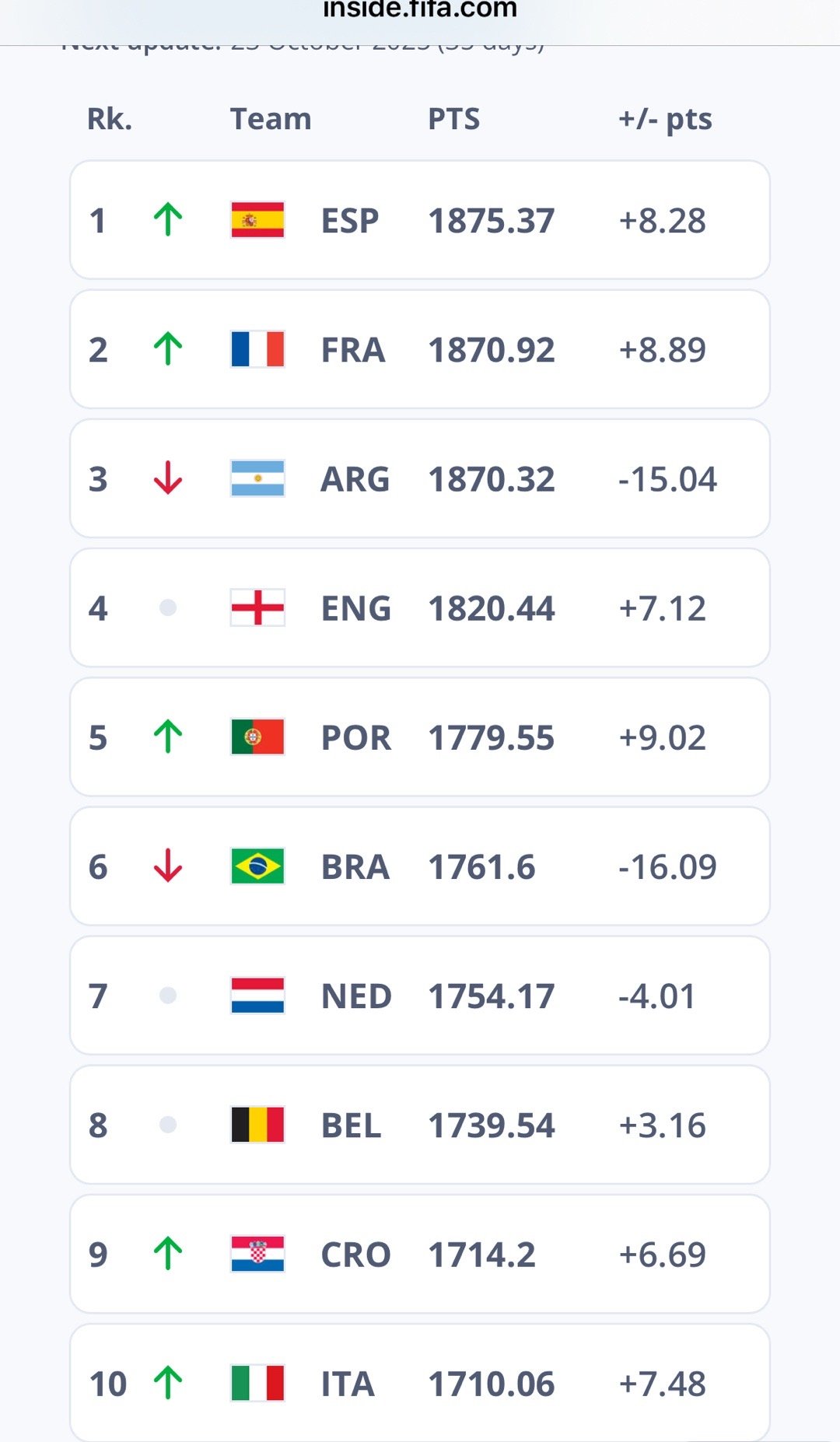
Task: Click the Brazil flag icon
Action: pyautogui.click(x=257, y=866)
